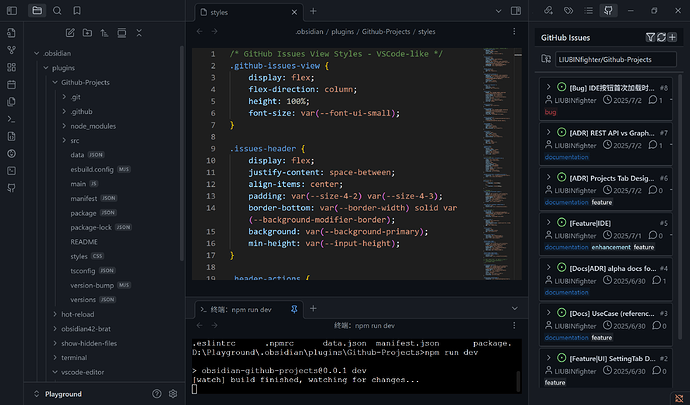Image resolution: width=690 pixels, height=405 pixels.
Task: Open Obsidian settings gear
Action: pyautogui.click(x=173, y=394)
